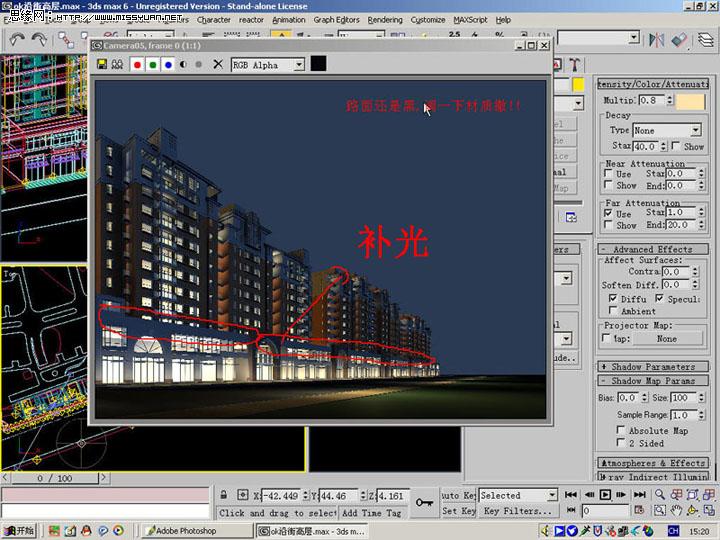
Task: Switch render view to monochrome
Action: pos(198,65)
